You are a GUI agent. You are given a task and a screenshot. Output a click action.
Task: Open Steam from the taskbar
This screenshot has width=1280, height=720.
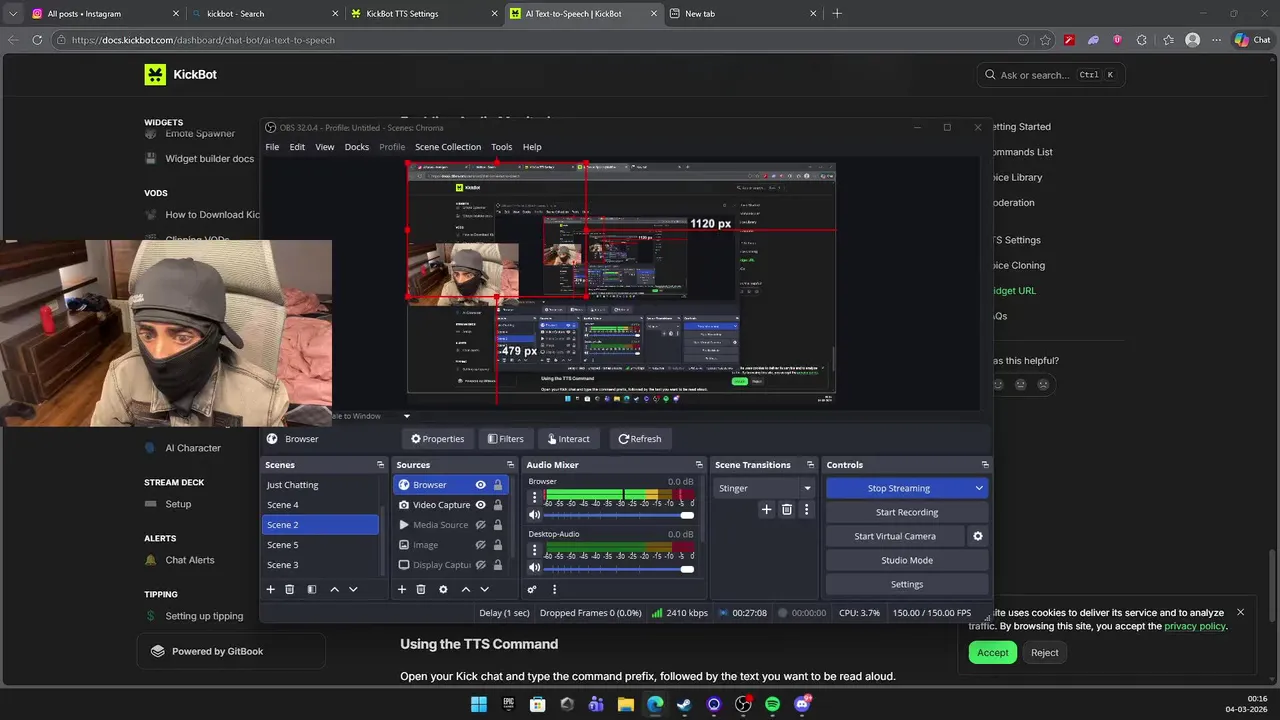684,704
